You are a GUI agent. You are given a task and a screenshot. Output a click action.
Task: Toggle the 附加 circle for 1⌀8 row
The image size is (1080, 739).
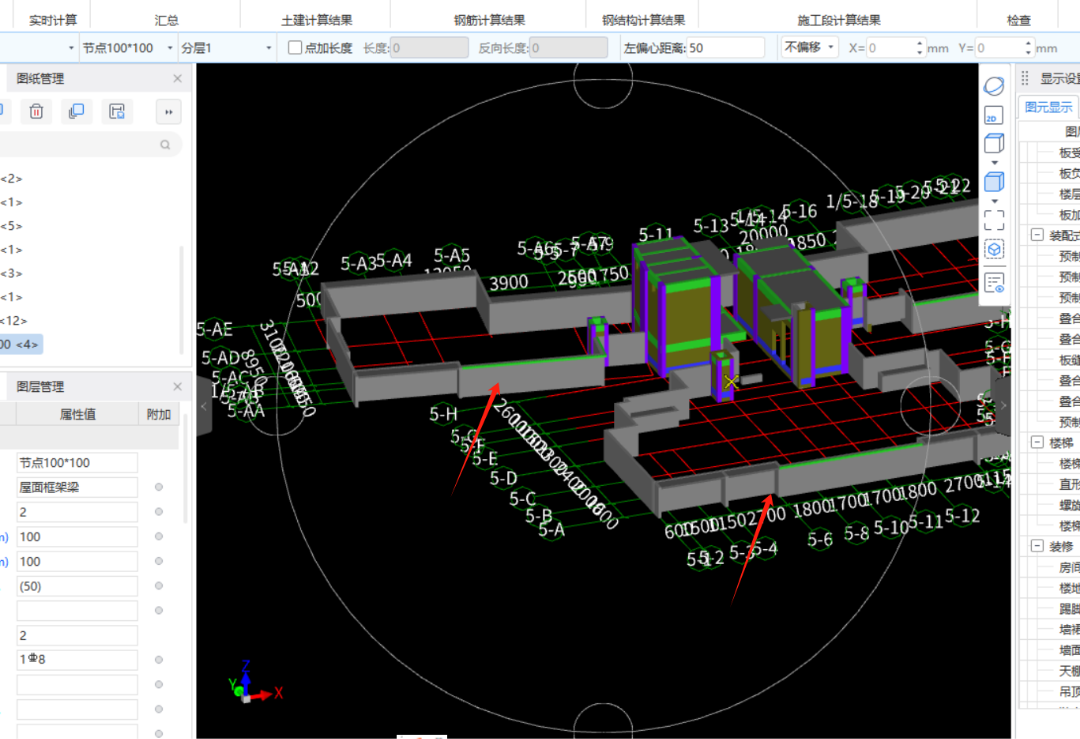coord(159,660)
